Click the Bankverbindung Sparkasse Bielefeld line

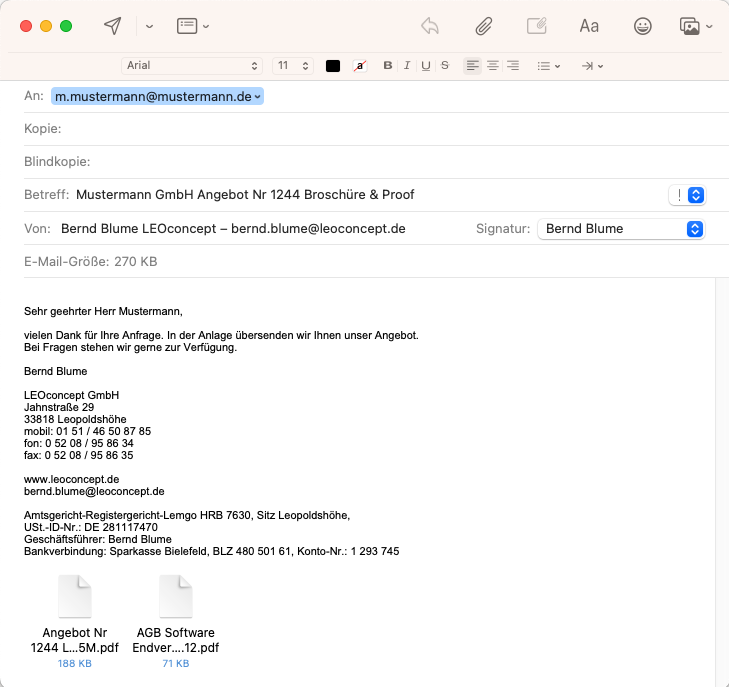pos(212,551)
